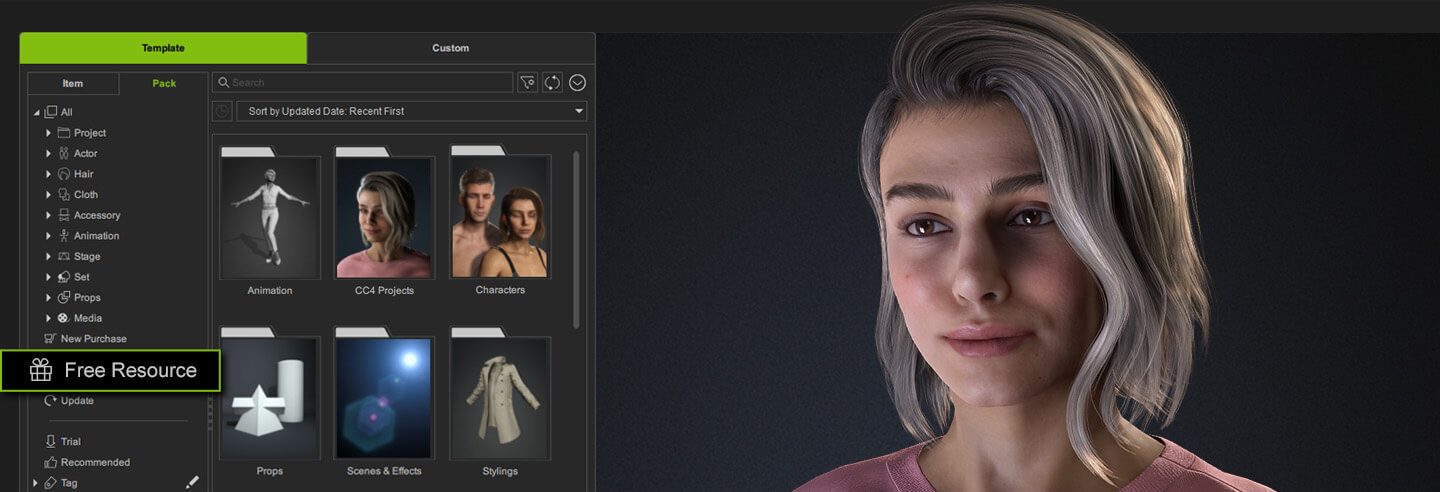Open the Free Resource gift item
The height and width of the screenshot is (492, 1440).
pyautogui.click(x=111, y=370)
